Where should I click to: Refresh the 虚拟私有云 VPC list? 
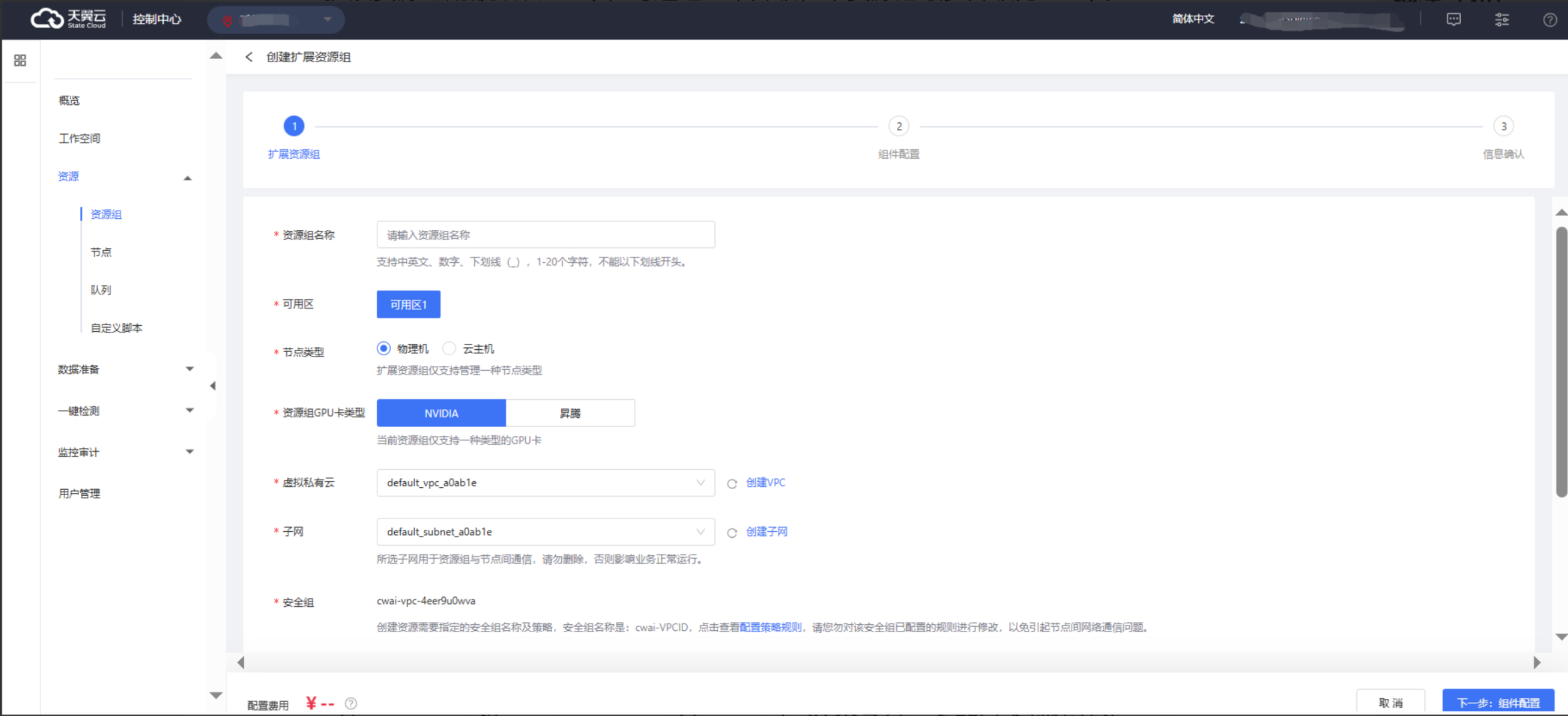732,483
